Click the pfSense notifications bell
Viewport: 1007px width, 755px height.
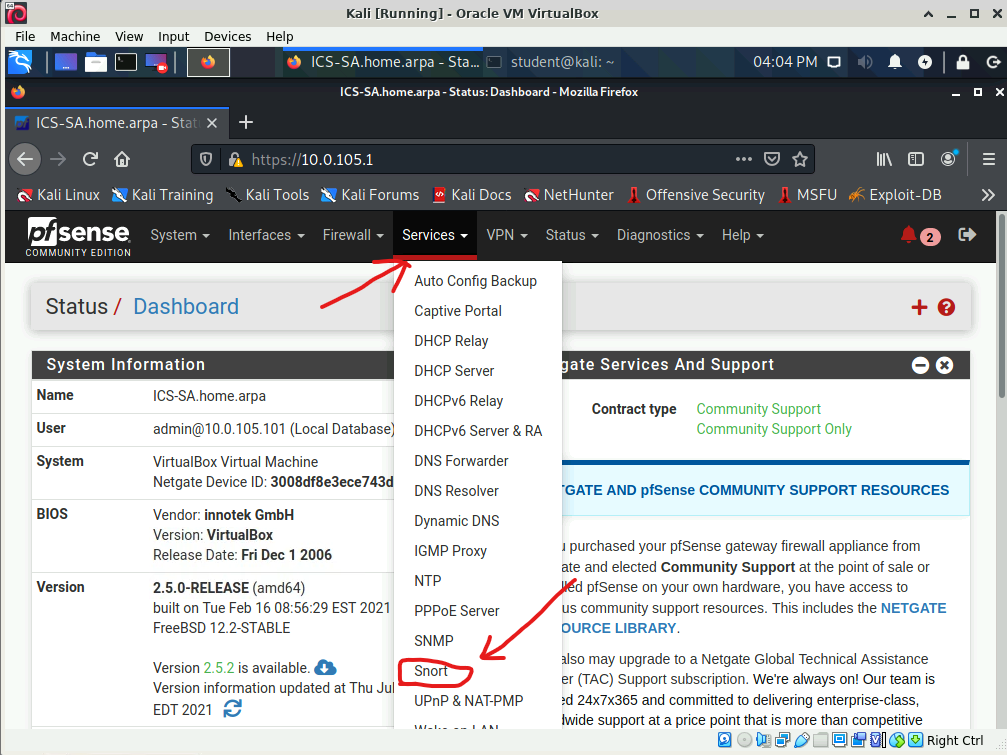(909, 235)
